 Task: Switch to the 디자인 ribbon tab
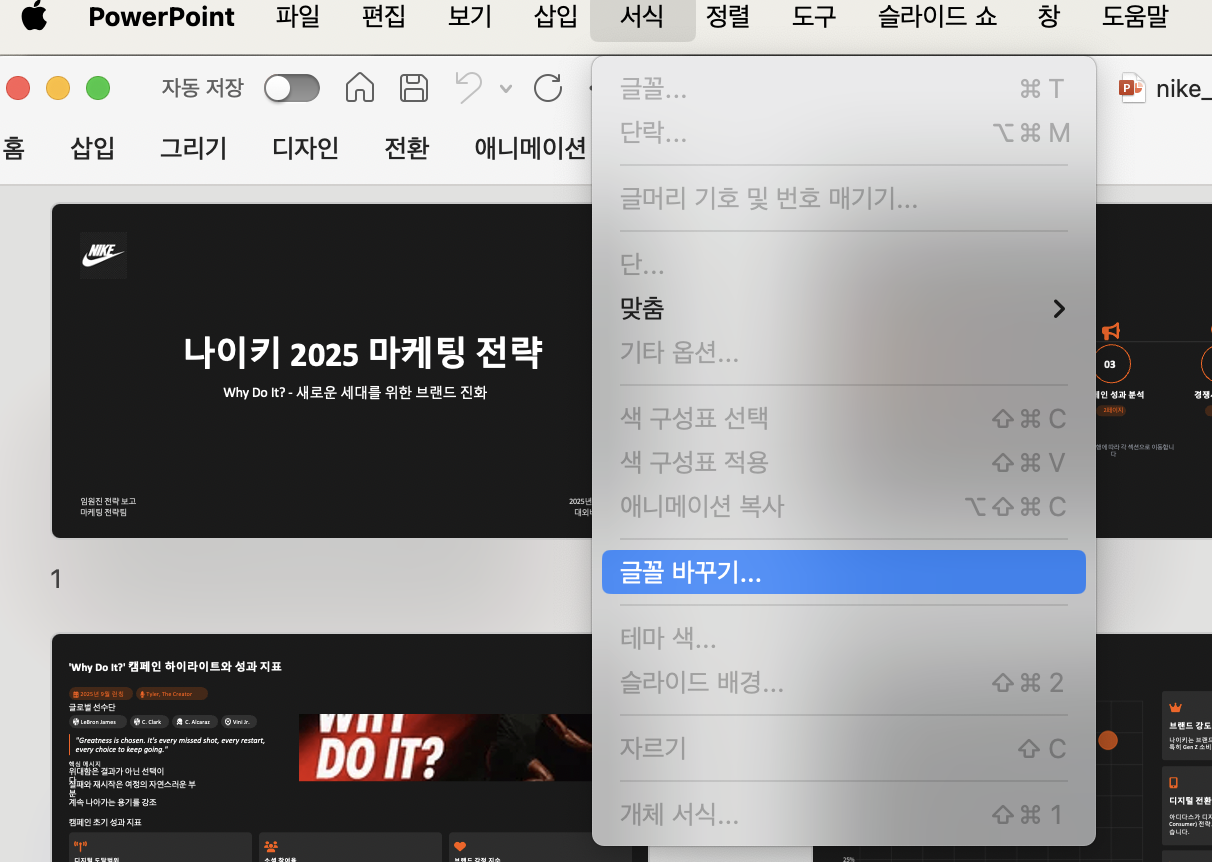coord(305,148)
